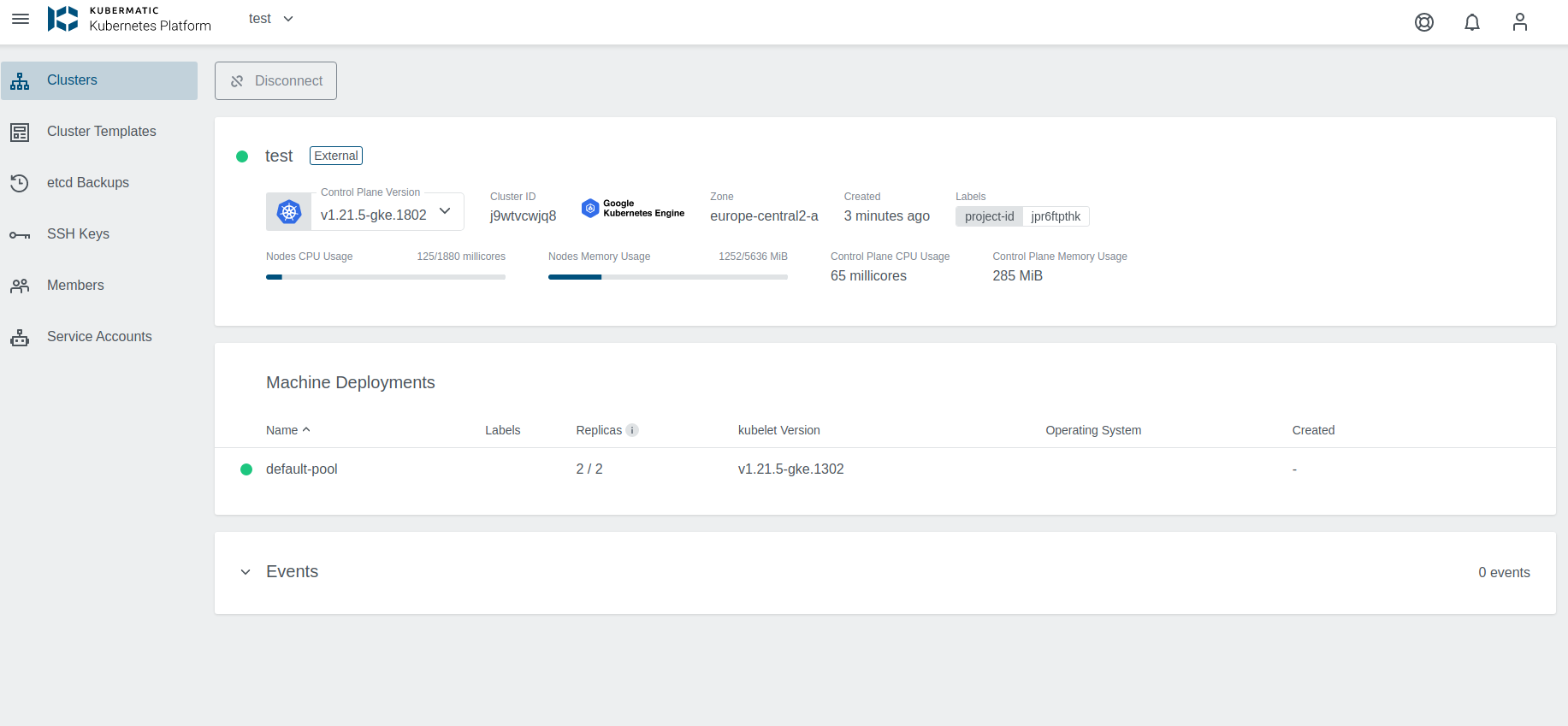Open the hamburger navigation menu
1568x726 pixels.
(x=21, y=19)
